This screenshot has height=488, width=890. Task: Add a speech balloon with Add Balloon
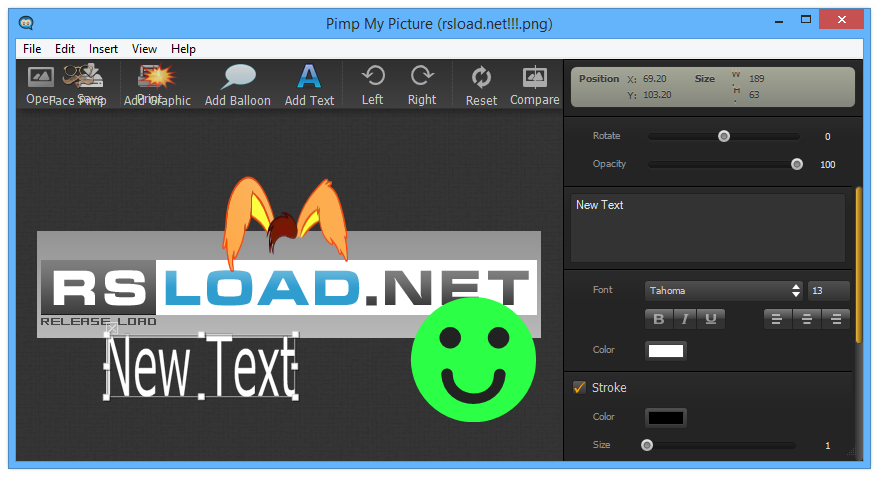point(238,86)
